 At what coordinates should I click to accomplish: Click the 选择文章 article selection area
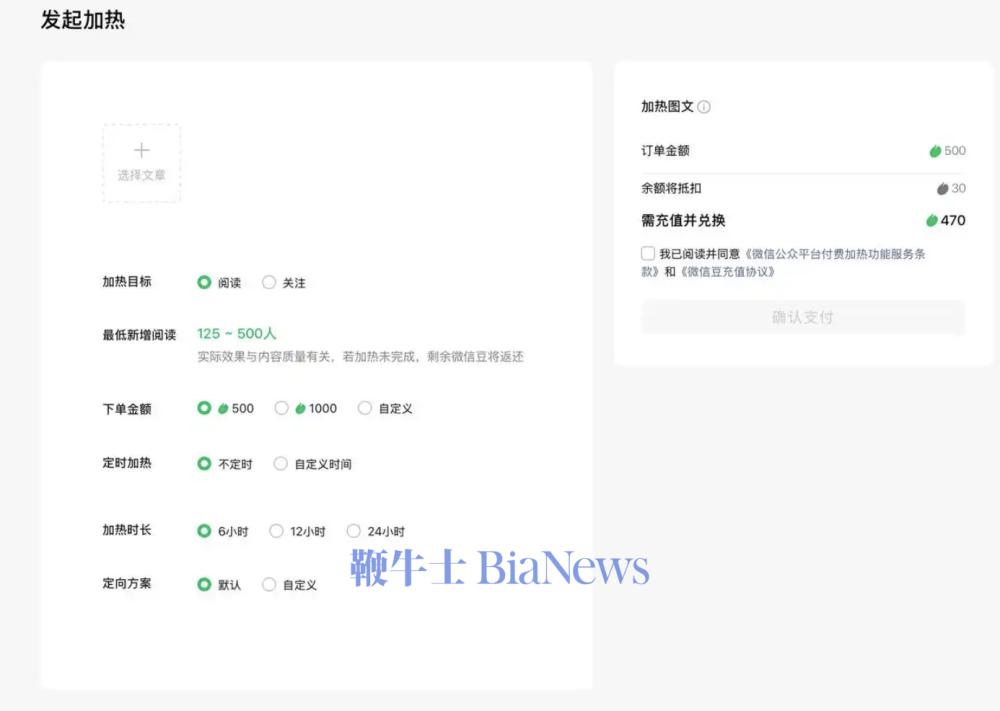pos(141,163)
